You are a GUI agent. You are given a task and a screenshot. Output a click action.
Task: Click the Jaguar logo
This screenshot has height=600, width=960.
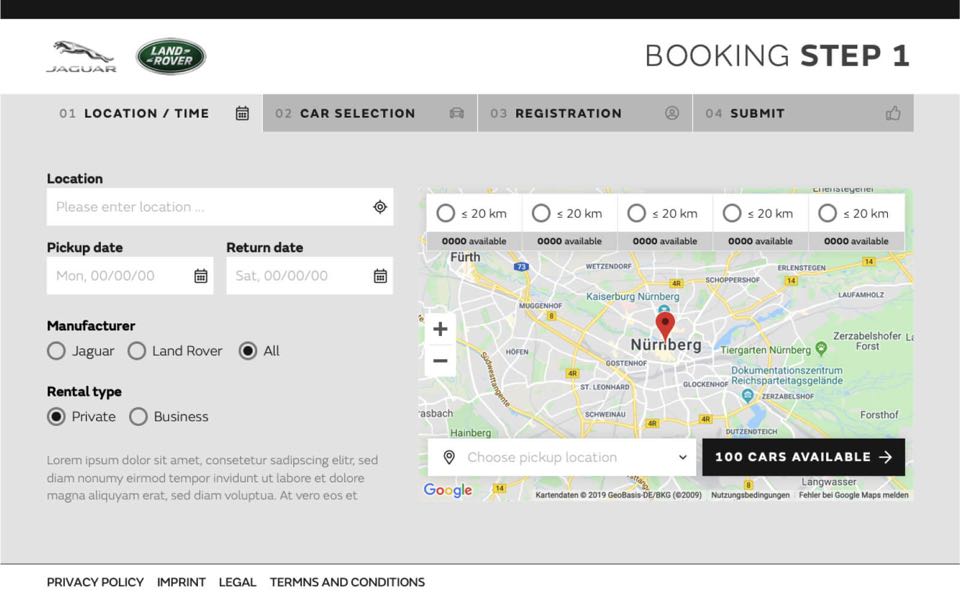tap(81, 56)
